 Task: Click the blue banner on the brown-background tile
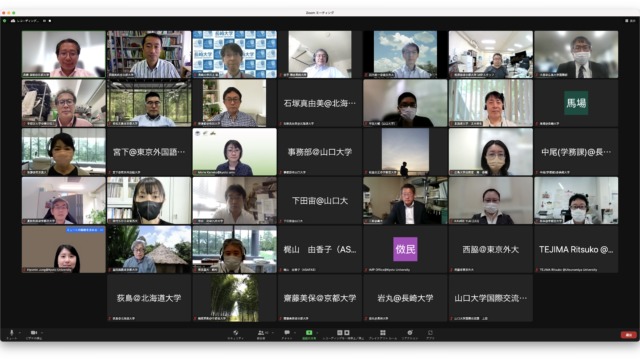click(85, 230)
